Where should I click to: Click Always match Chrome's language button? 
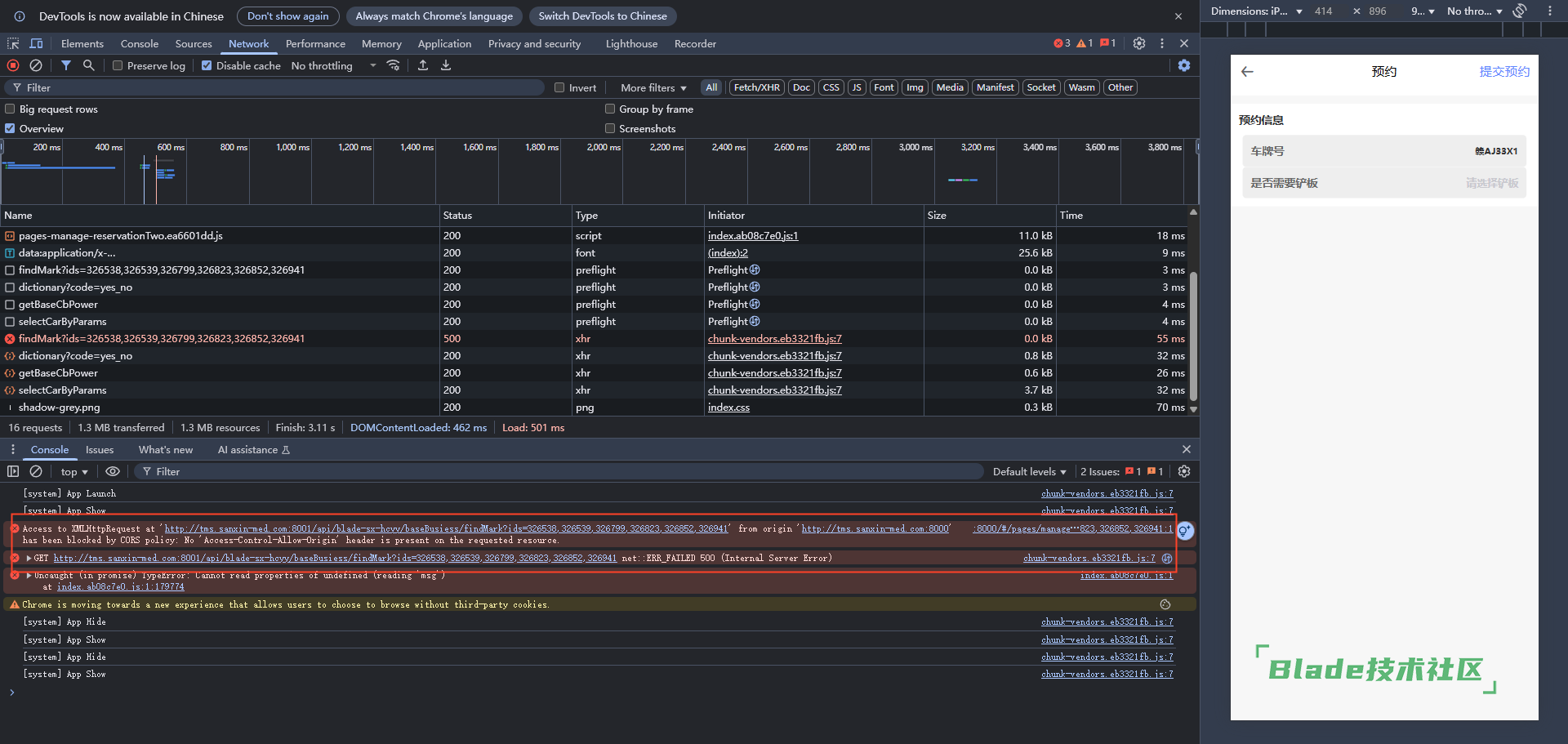[434, 16]
